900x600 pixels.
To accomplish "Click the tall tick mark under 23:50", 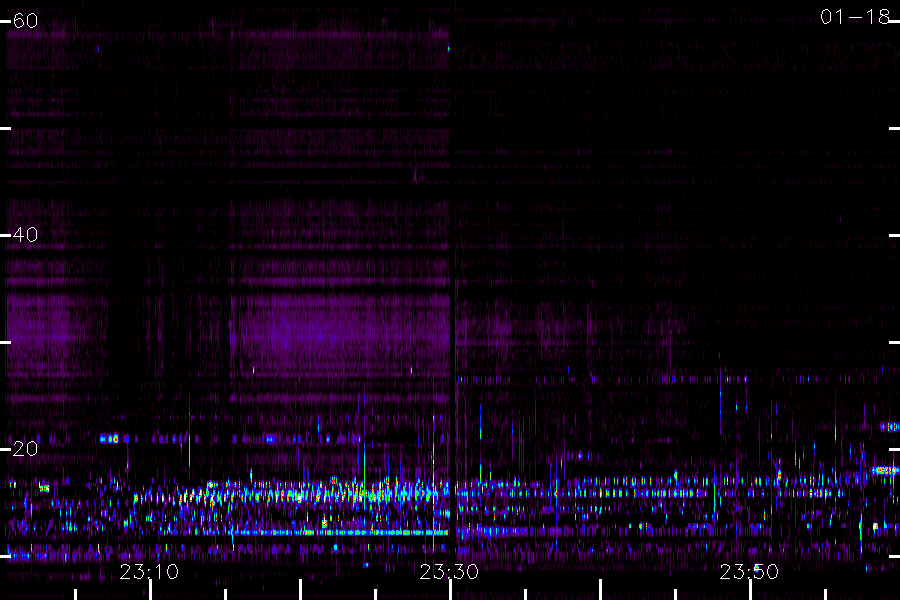I will (750, 590).
